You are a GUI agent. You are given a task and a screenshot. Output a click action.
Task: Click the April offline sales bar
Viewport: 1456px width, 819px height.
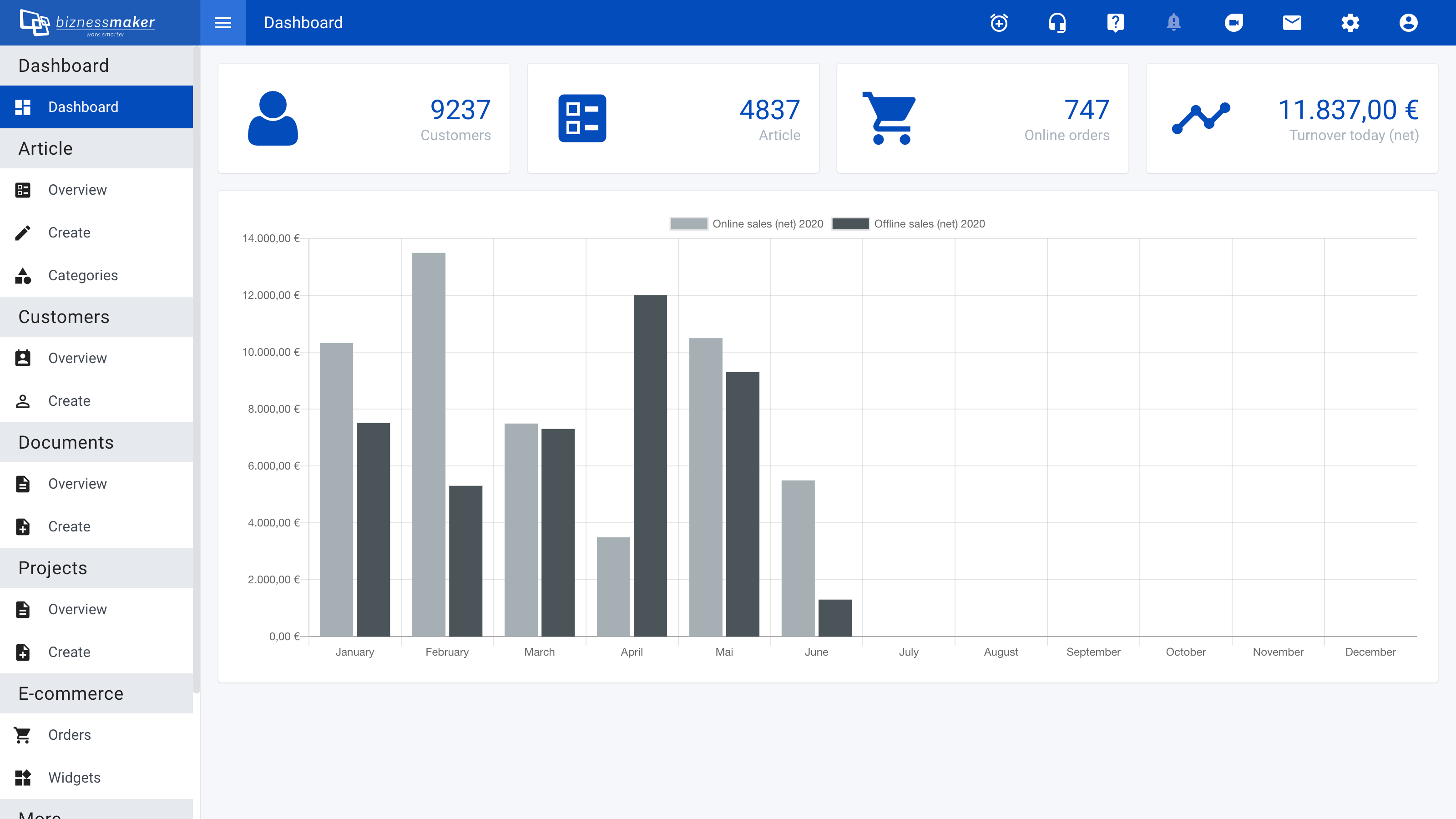(x=650, y=465)
